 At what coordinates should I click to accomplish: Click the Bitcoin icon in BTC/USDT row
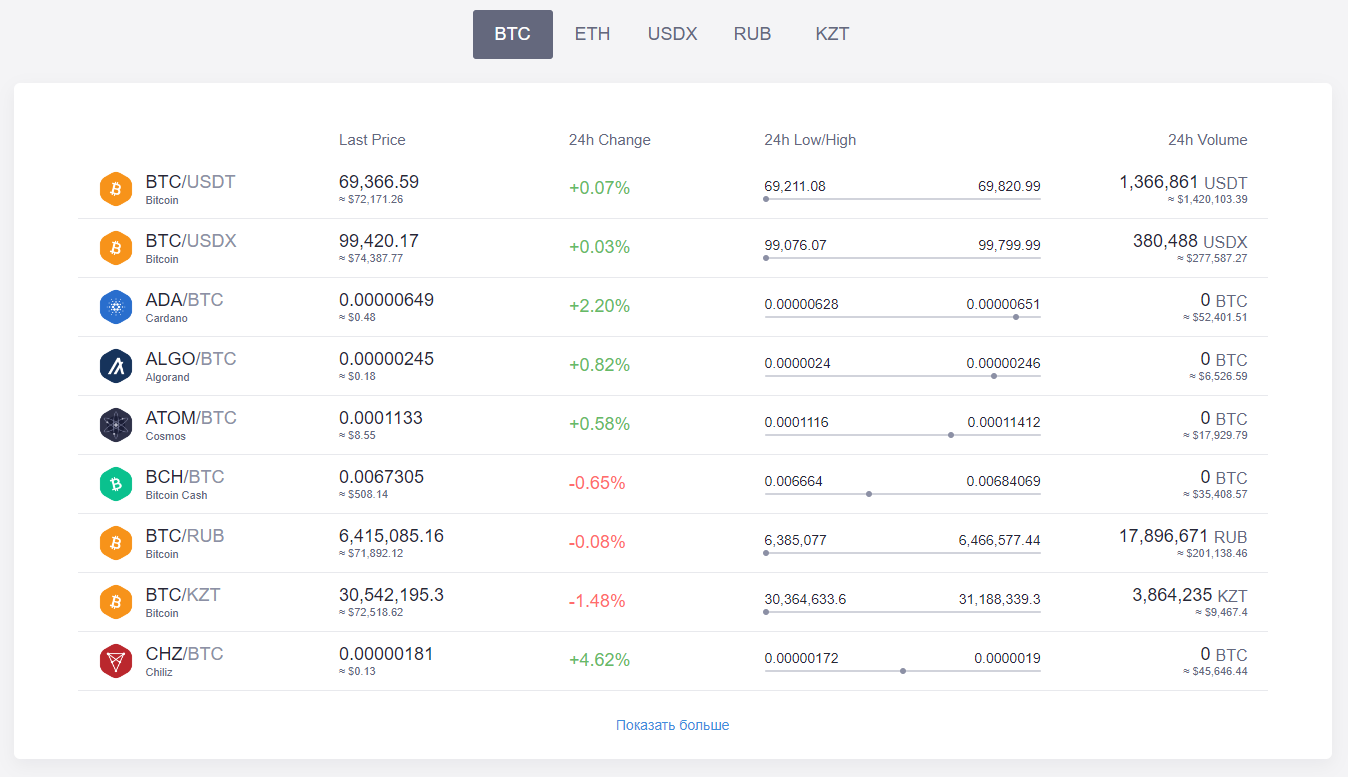pos(116,189)
